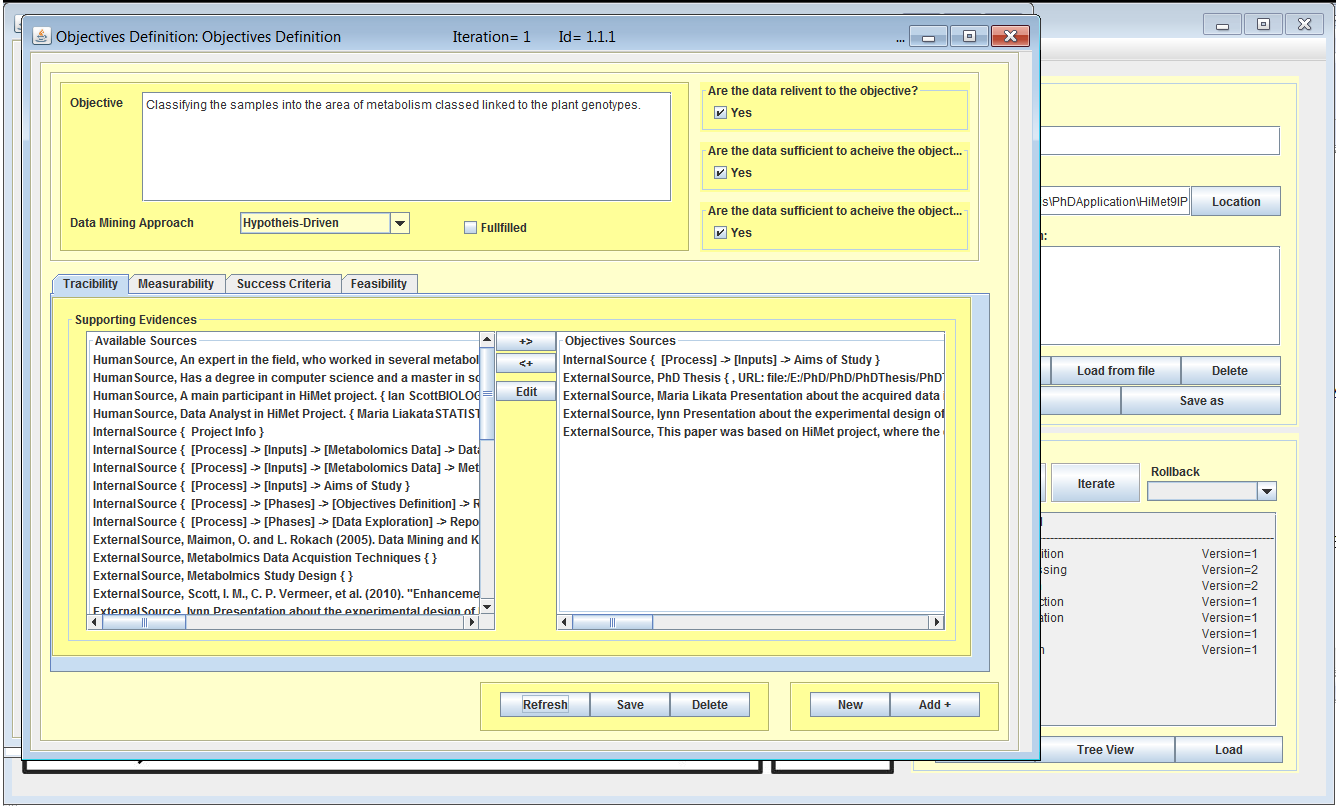Click the '<+' remove source arrow button

pos(526,363)
